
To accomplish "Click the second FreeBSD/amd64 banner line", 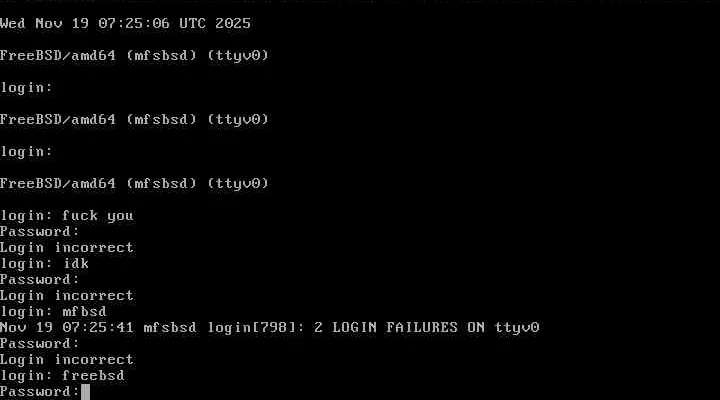I will 134,119.
